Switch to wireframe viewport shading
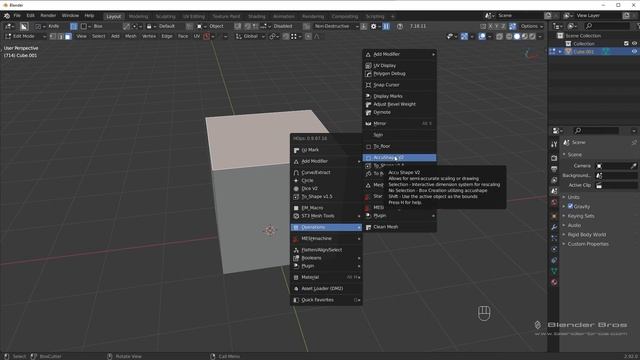This screenshot has width=640, height=360. 509,36
